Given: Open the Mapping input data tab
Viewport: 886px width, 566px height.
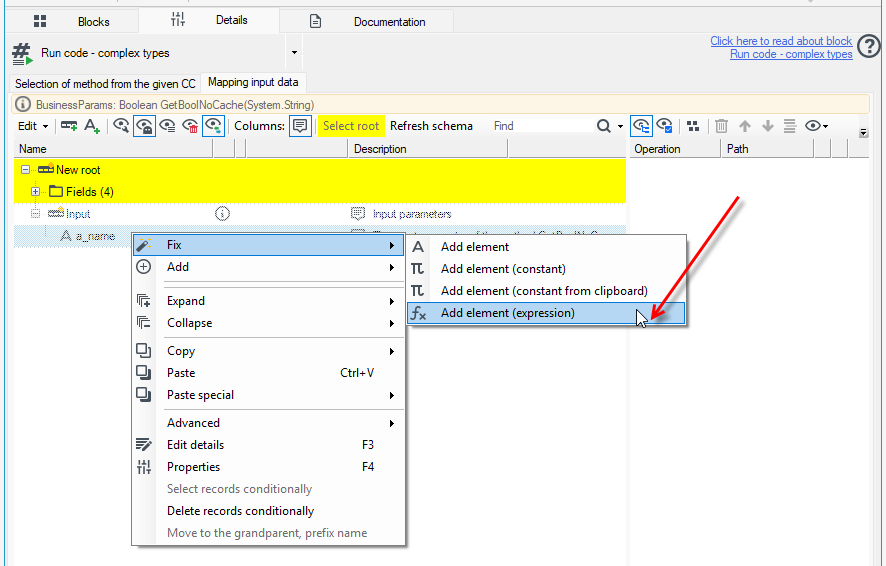Looking at the screenshot, I should pos(253,82).
